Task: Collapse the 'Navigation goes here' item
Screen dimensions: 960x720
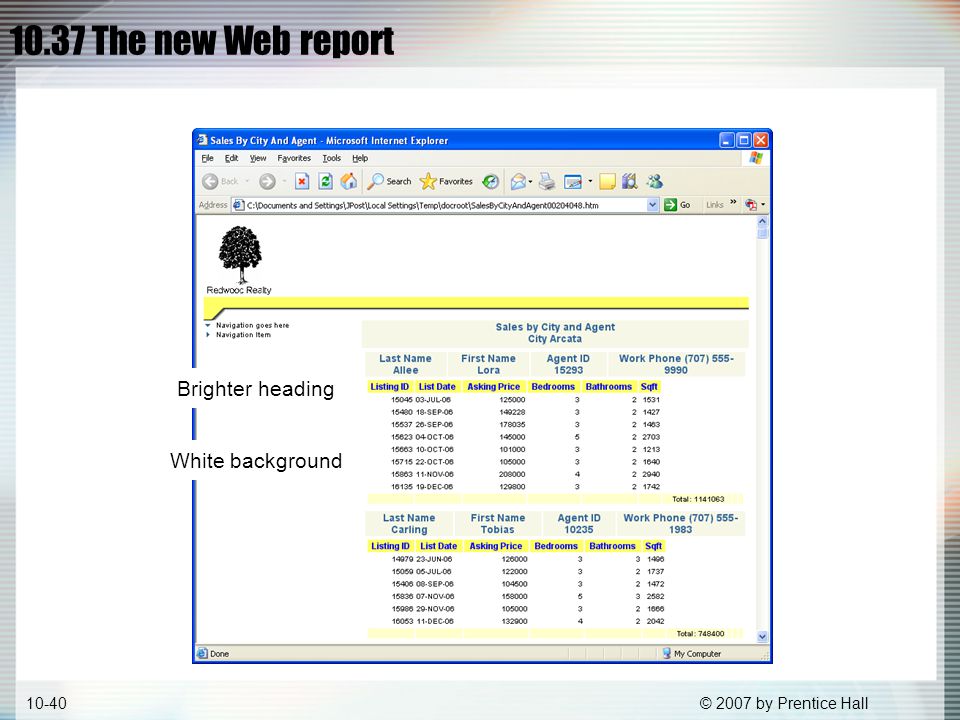Action: pyautogui.click(x=208, y=325)
